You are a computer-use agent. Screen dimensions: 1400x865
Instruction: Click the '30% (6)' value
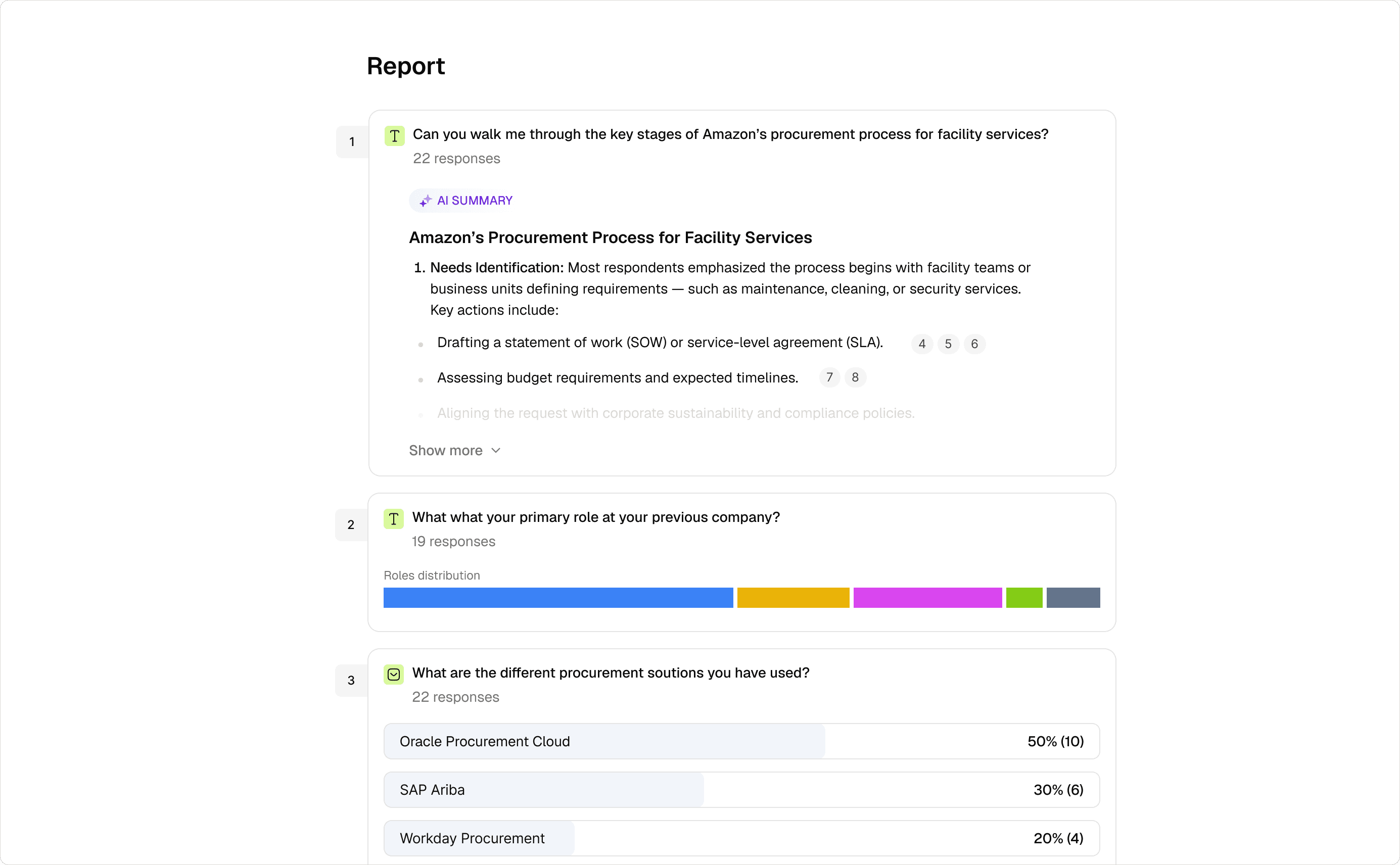pyautogui.click(x=1058, y=790)
